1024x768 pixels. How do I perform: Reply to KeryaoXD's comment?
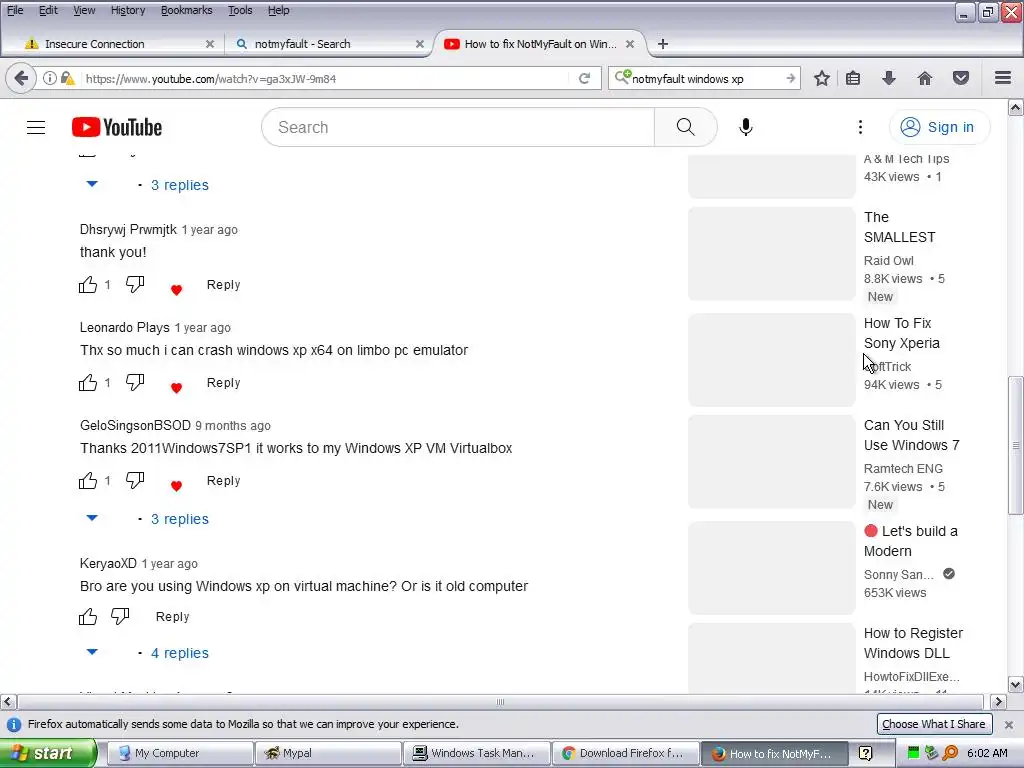point(172,616)
